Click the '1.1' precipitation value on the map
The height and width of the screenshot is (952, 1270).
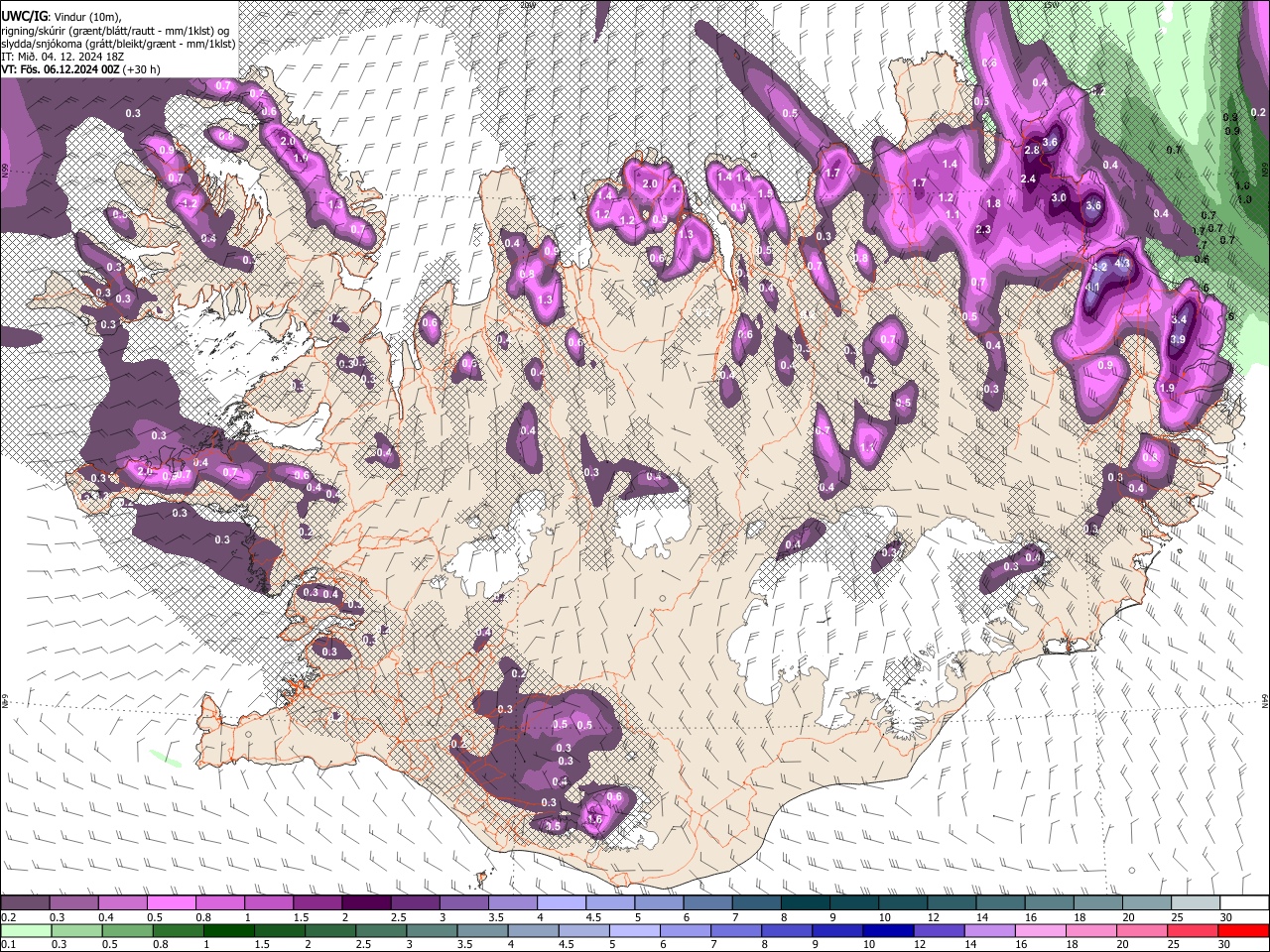(x=952, y=214)
